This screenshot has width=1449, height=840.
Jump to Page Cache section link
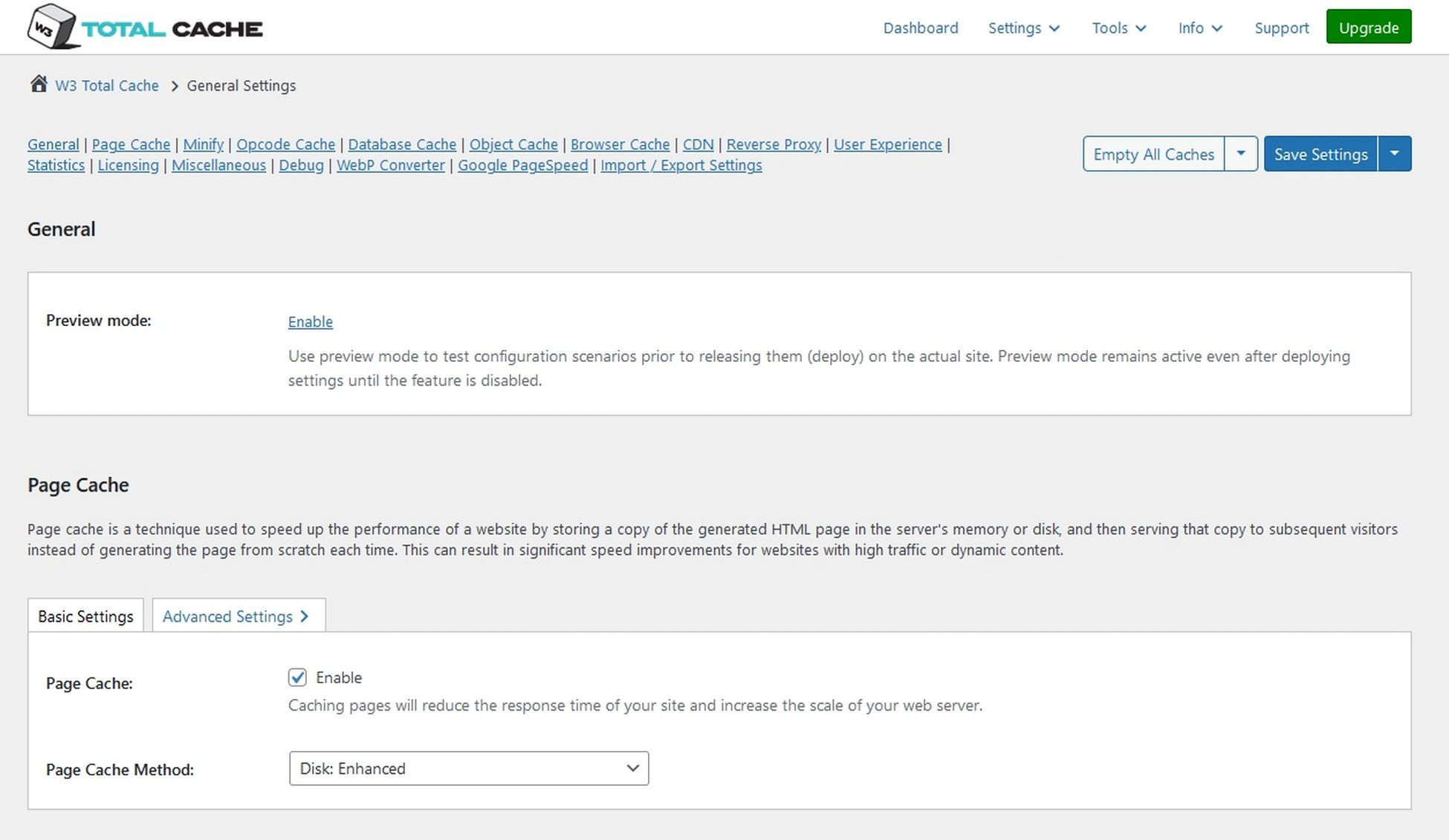pos(131,144)
